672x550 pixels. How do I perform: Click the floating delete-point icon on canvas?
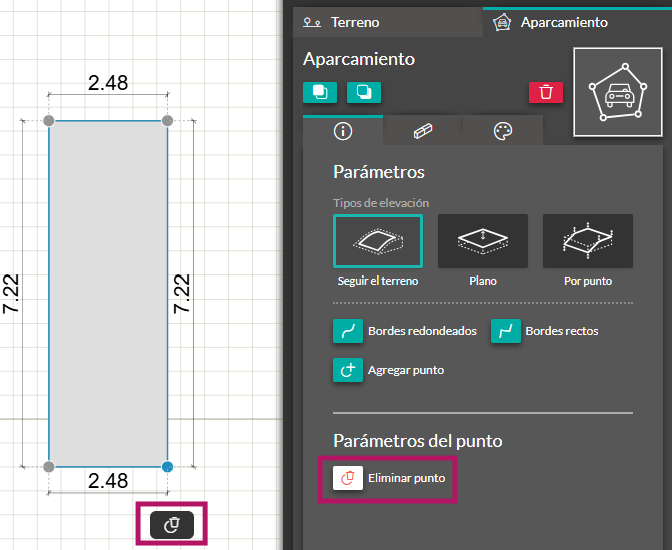coord(172,525)
